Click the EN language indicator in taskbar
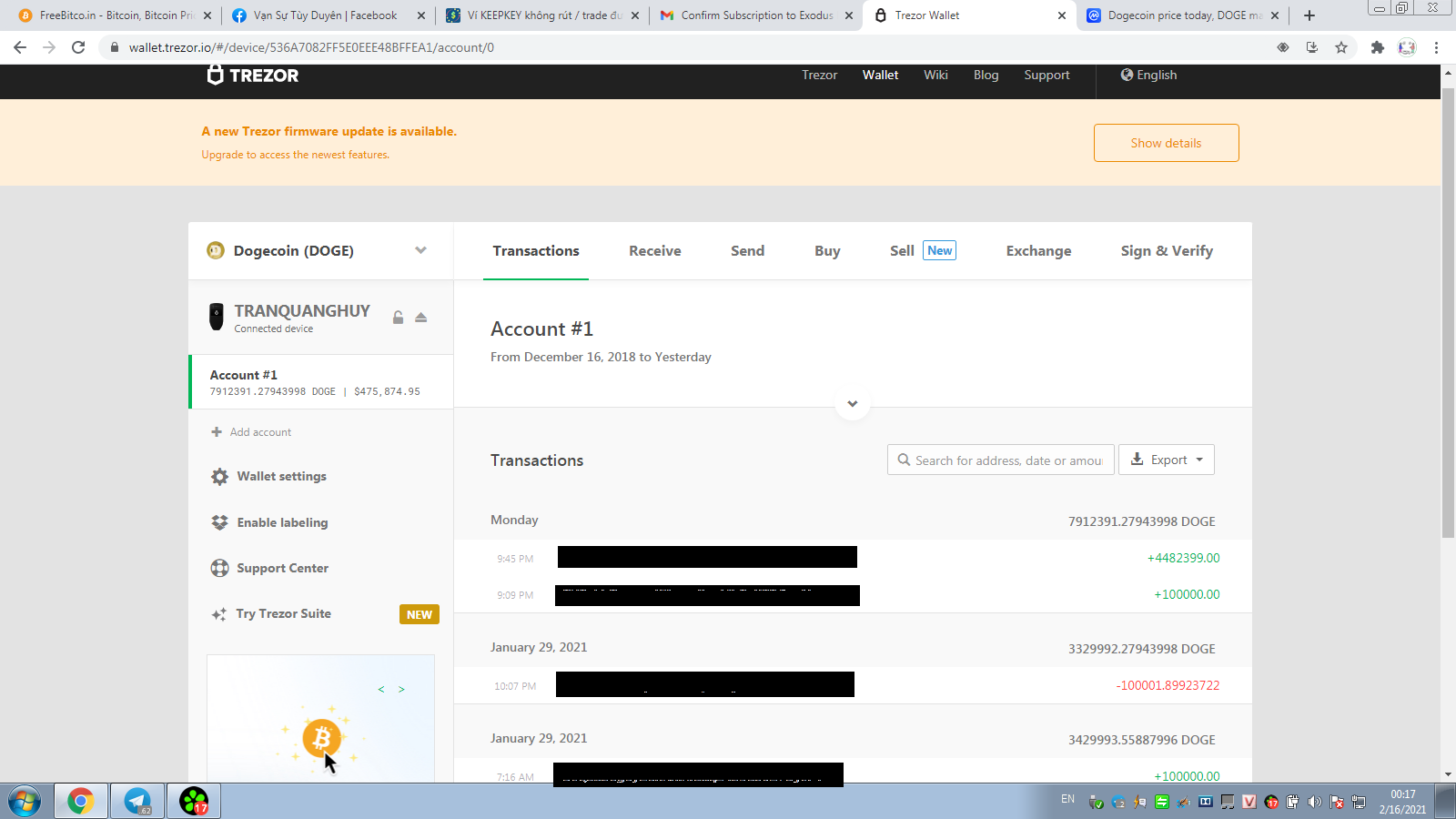This screenshot has height=819, width=1456. tap(1067, 799)
